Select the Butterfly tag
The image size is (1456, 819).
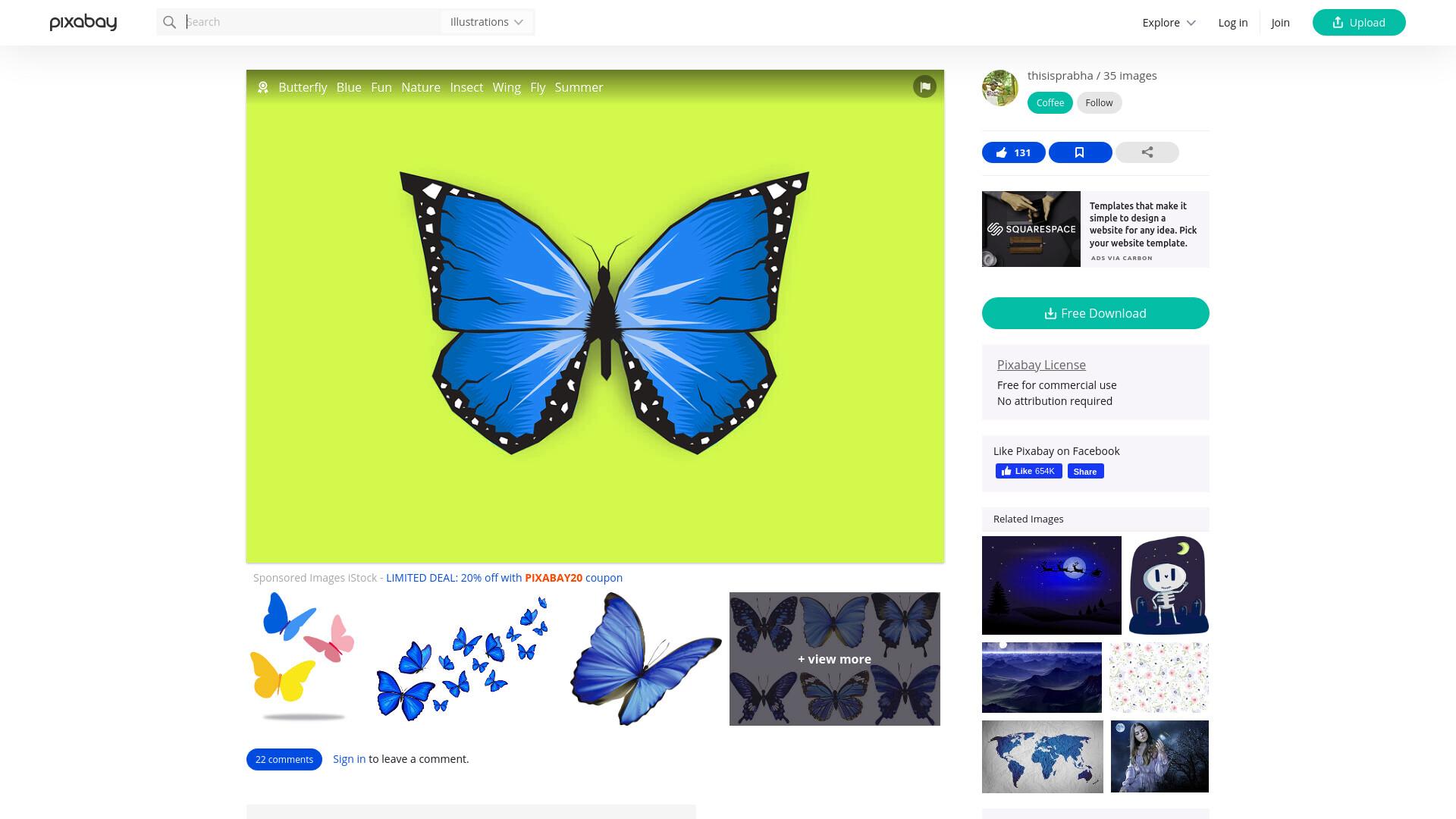point(303,87)
